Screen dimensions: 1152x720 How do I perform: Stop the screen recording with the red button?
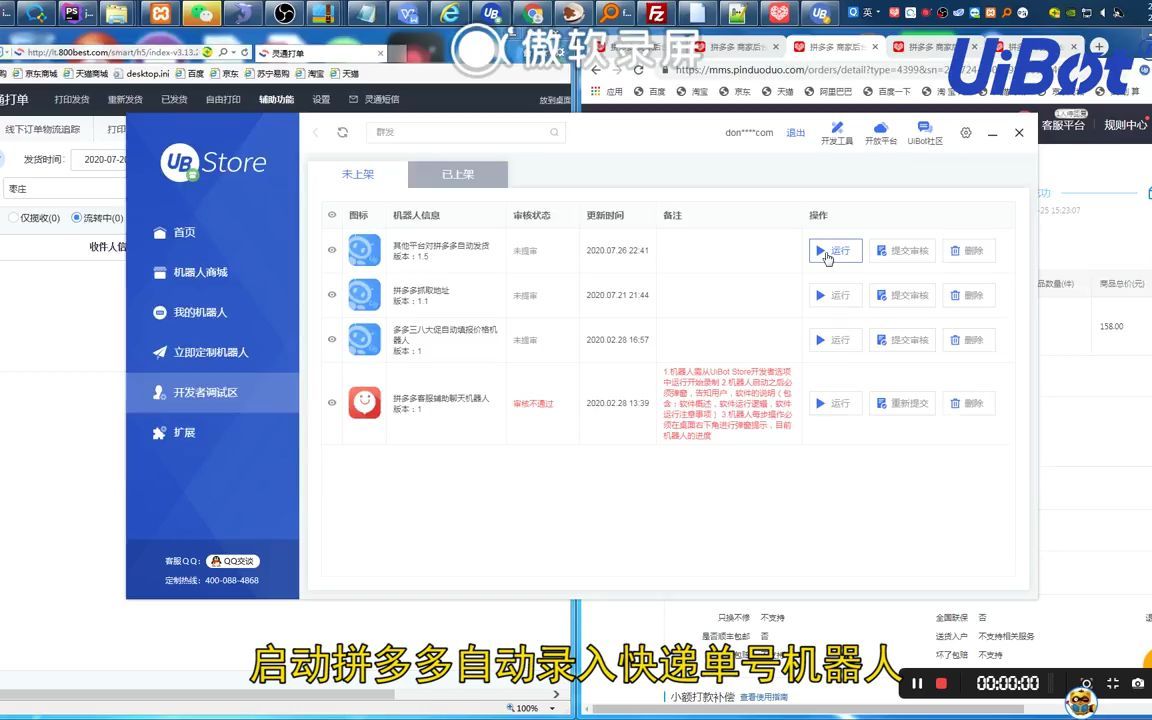point(939,683)
